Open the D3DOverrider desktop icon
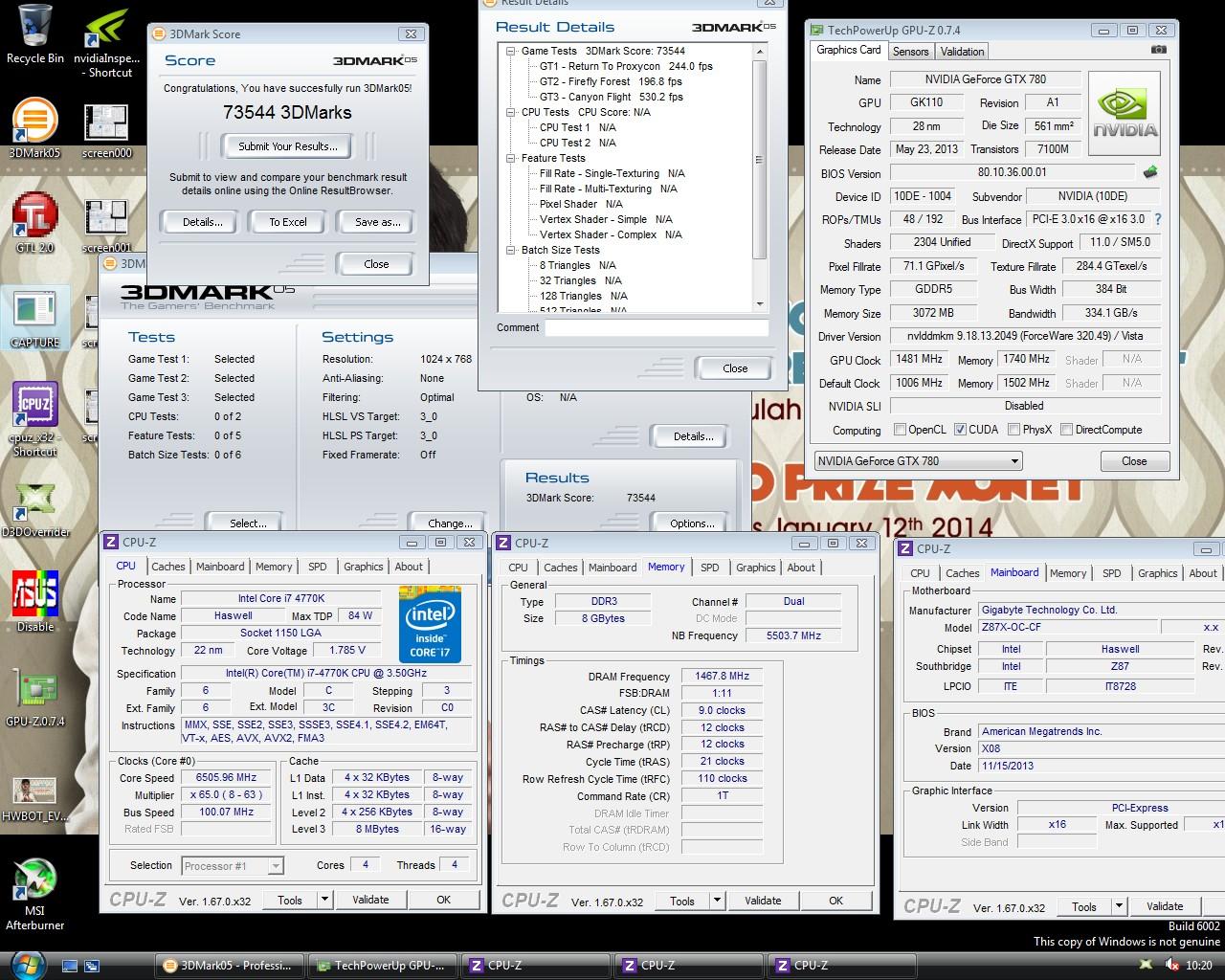 coord(35,508)
